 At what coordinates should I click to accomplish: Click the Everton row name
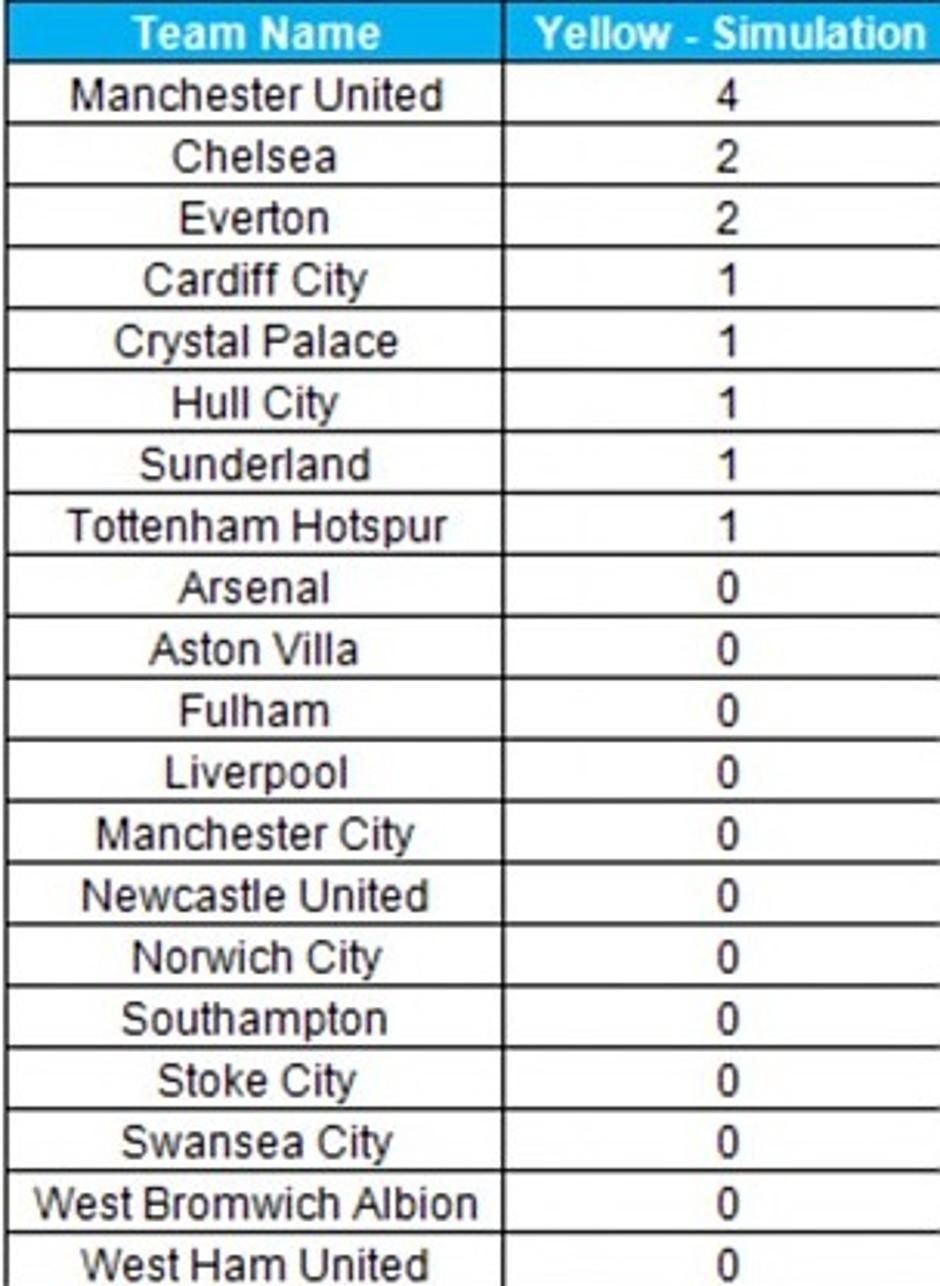(x=256, y=219)
